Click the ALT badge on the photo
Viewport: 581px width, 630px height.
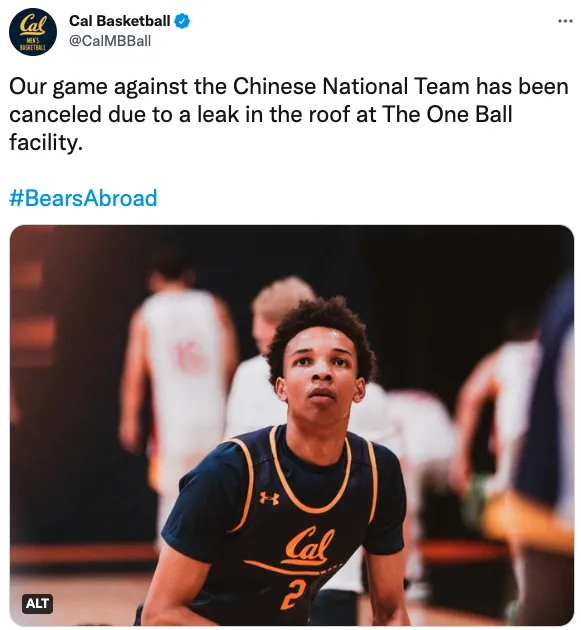(37, 603)
